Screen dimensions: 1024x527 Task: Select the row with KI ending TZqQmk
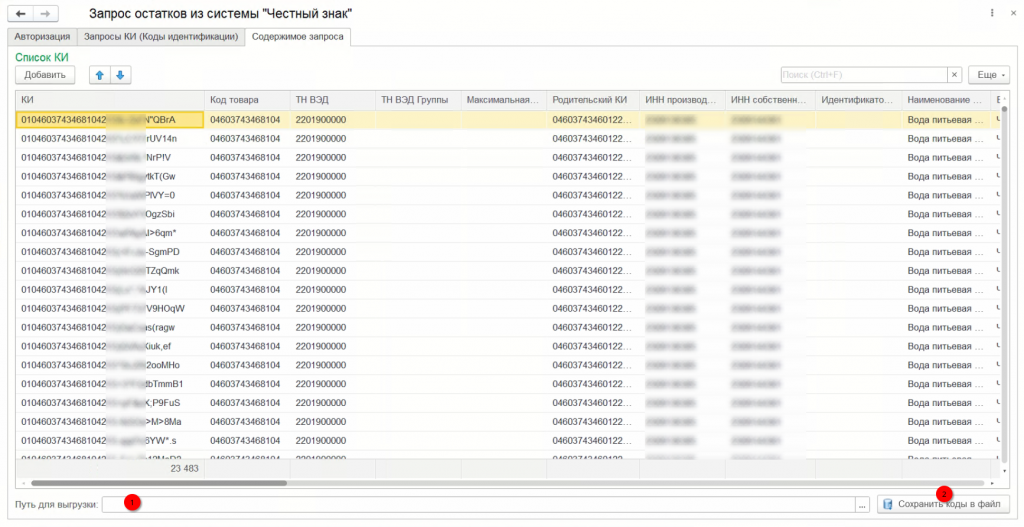(x=507, y=271)
